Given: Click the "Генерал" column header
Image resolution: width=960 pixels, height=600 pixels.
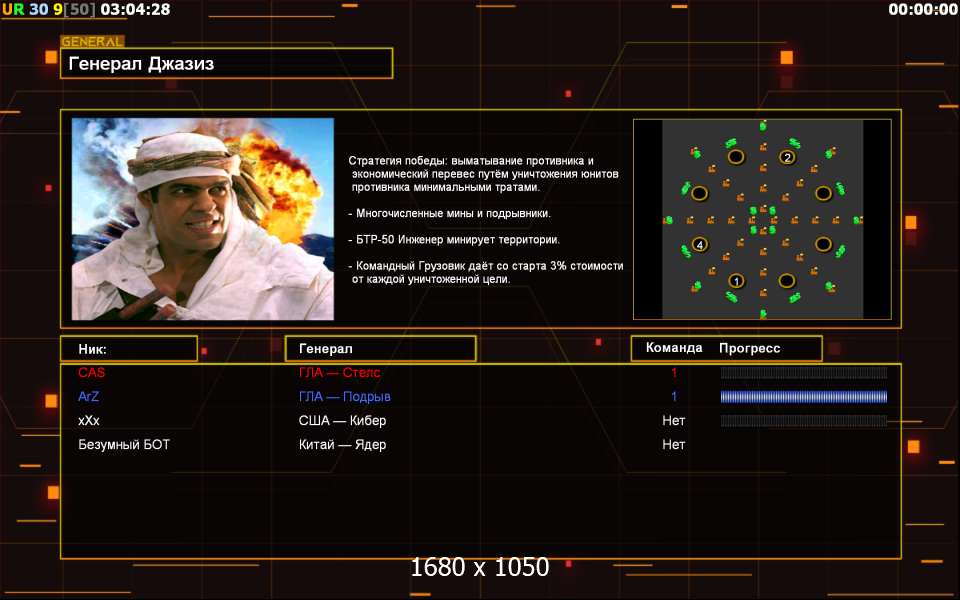Looking at the screenshot, I should point(380,348).
